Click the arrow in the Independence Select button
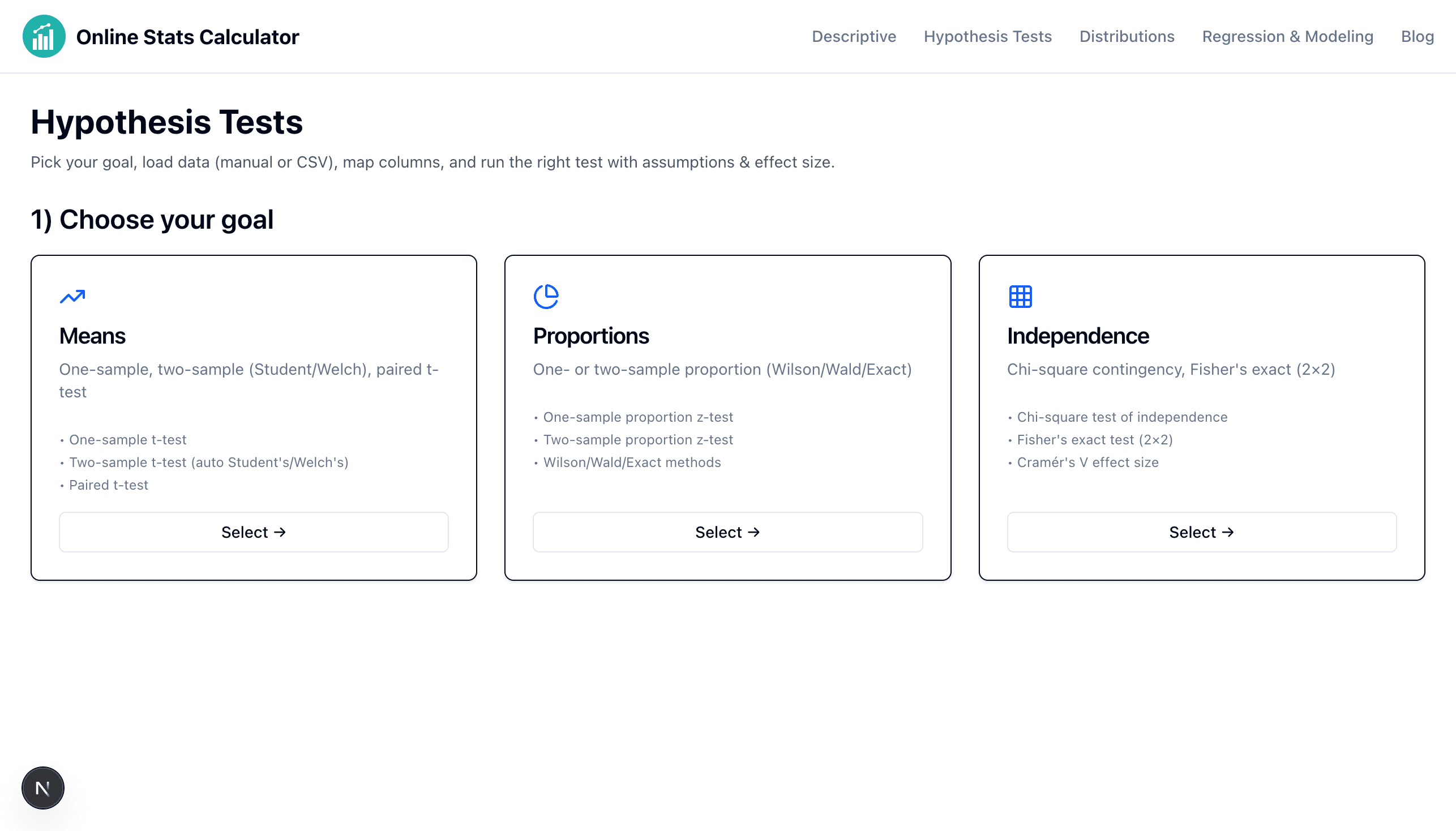Viewport: 1456px width, 831px height. tap(1228, 532)
